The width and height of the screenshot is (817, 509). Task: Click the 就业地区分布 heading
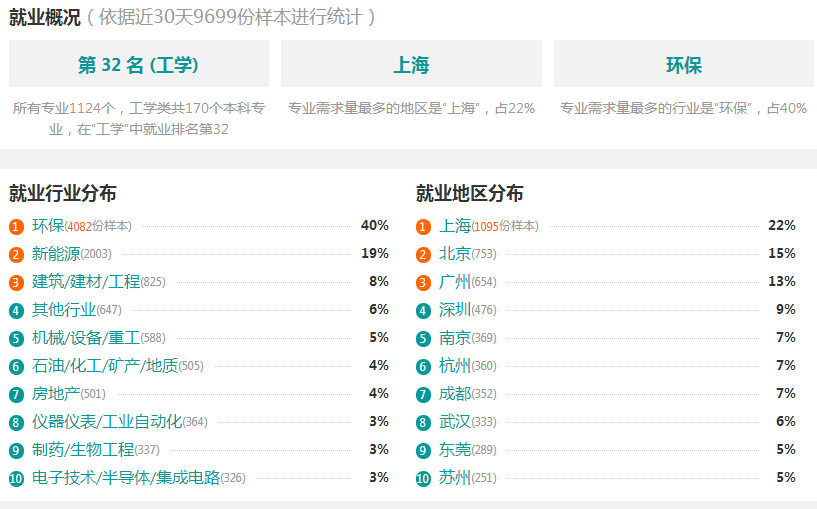[469, 193]
